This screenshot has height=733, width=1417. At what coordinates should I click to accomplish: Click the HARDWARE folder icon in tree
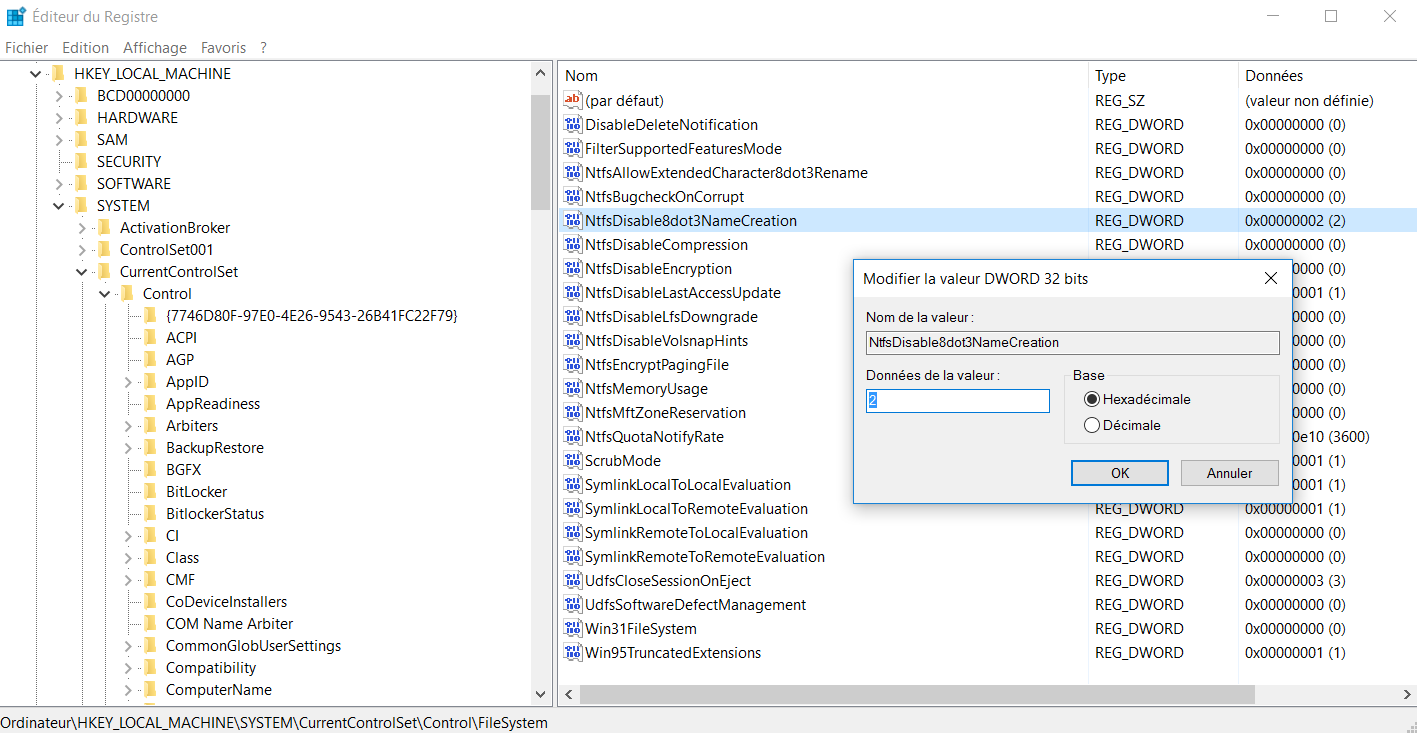pos(81,118)
